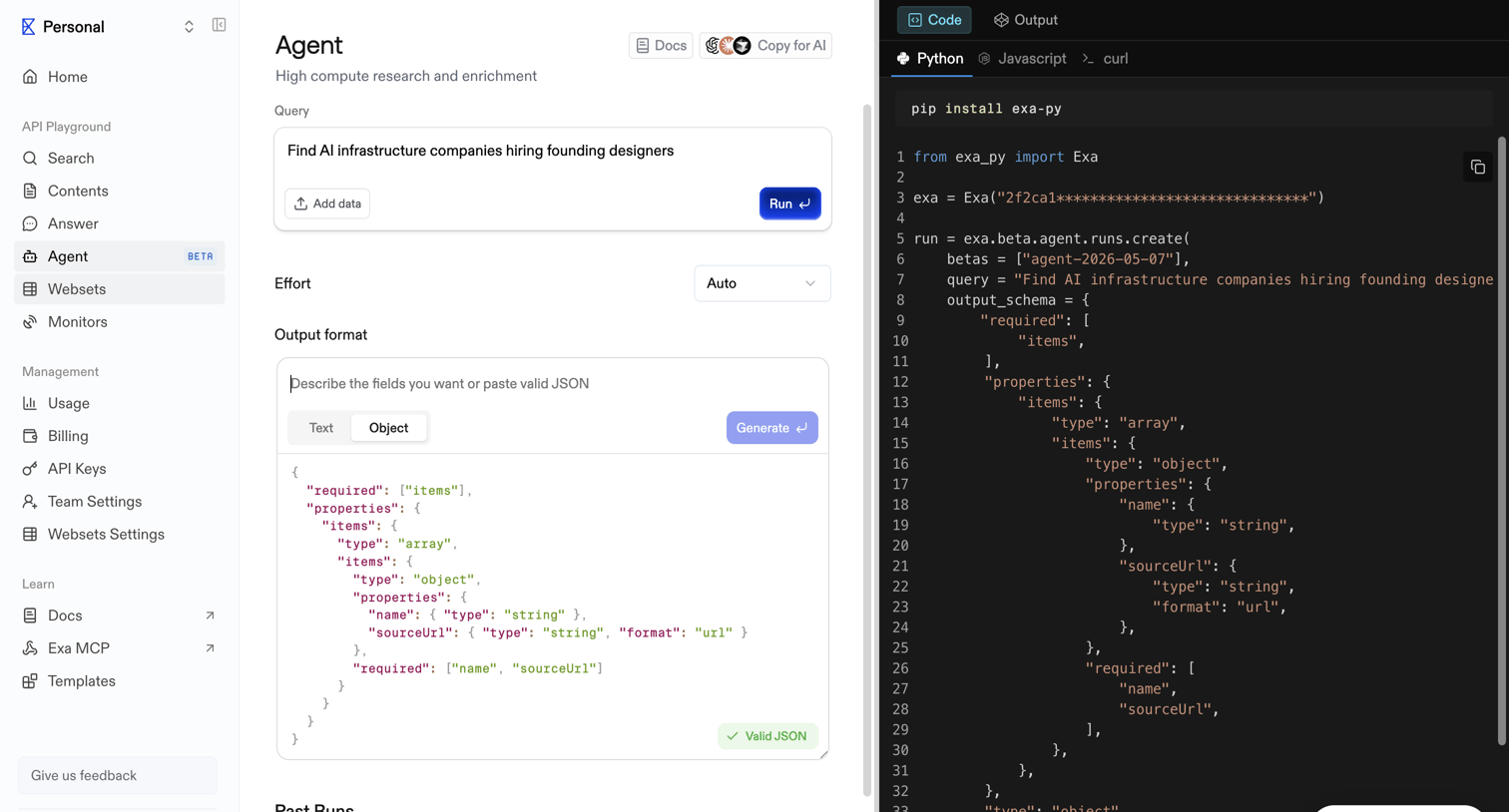Click the Templates icon in sidebar
This screenshot has width=1509, height=812.
pyautogui.click(x=30, y=681)
